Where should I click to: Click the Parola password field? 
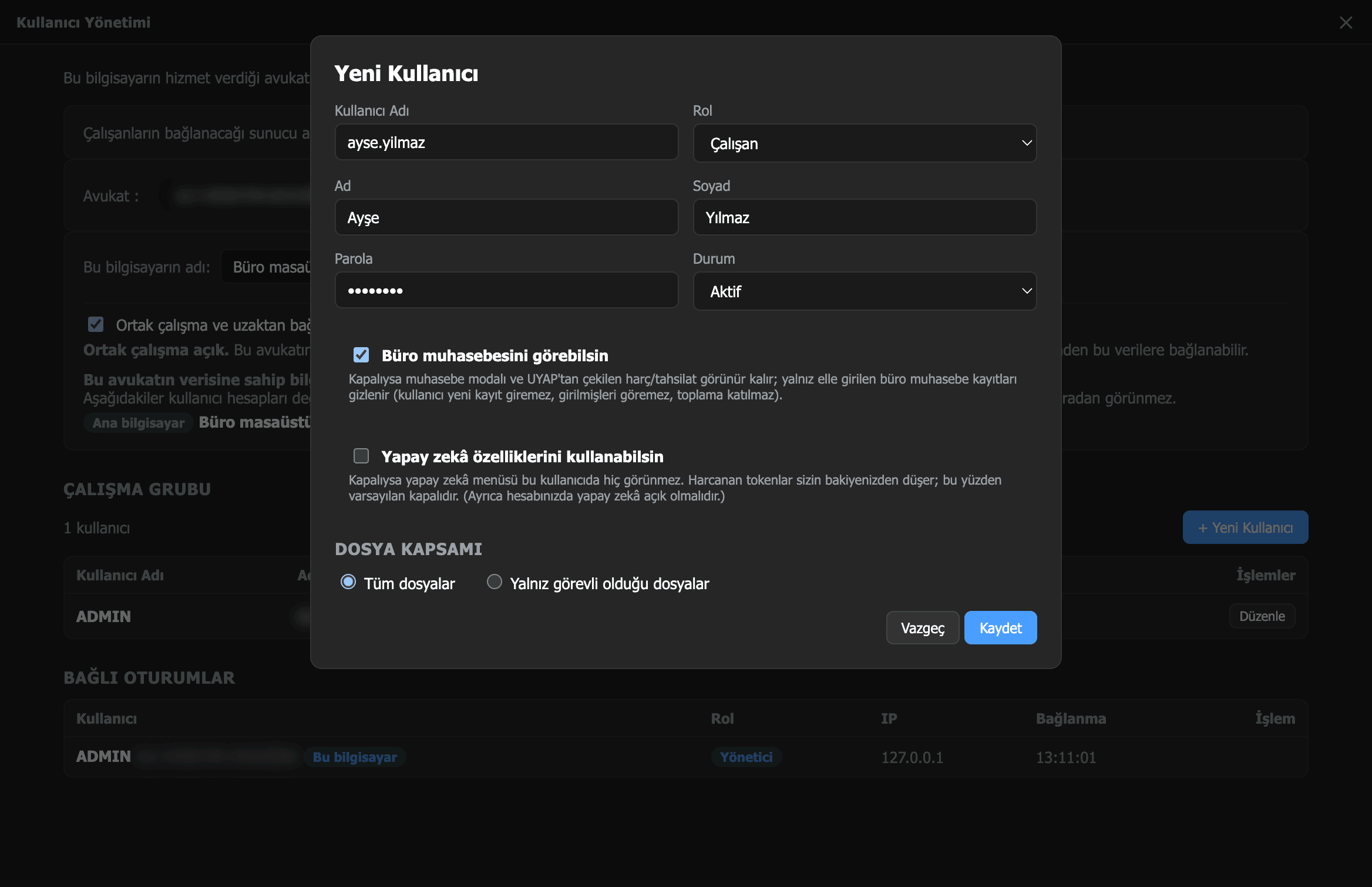point(506,290)
